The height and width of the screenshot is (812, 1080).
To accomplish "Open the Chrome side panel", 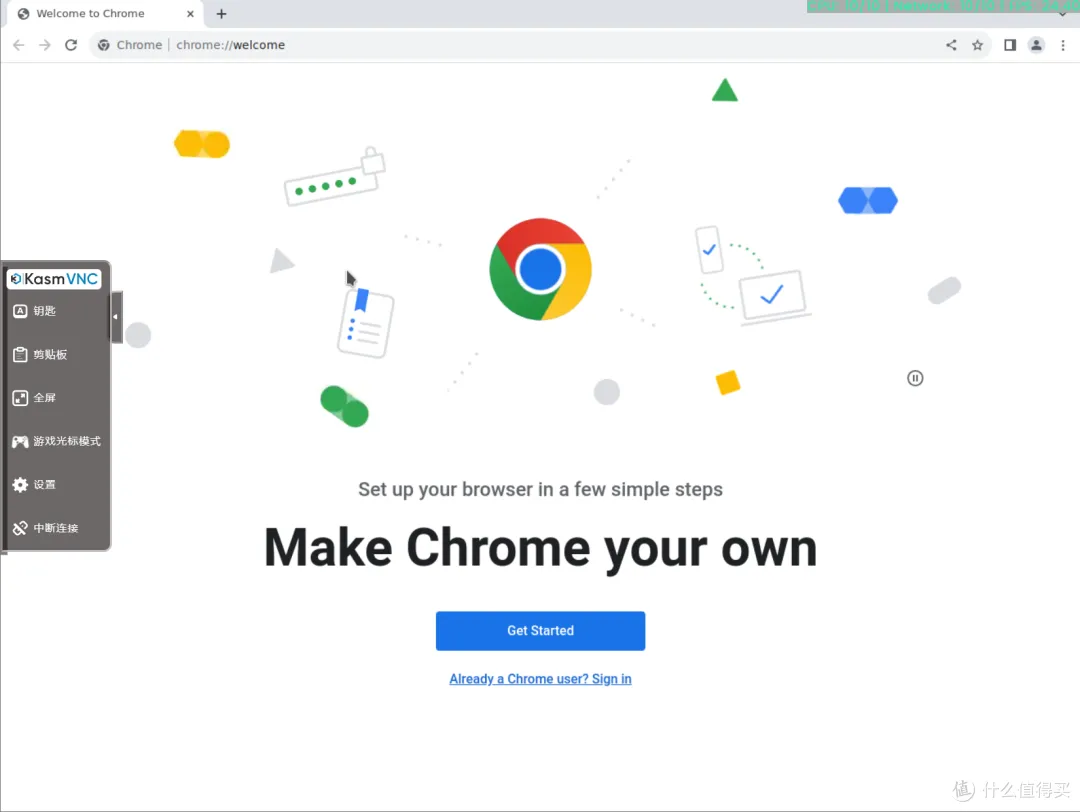I will pos(1010,45).
